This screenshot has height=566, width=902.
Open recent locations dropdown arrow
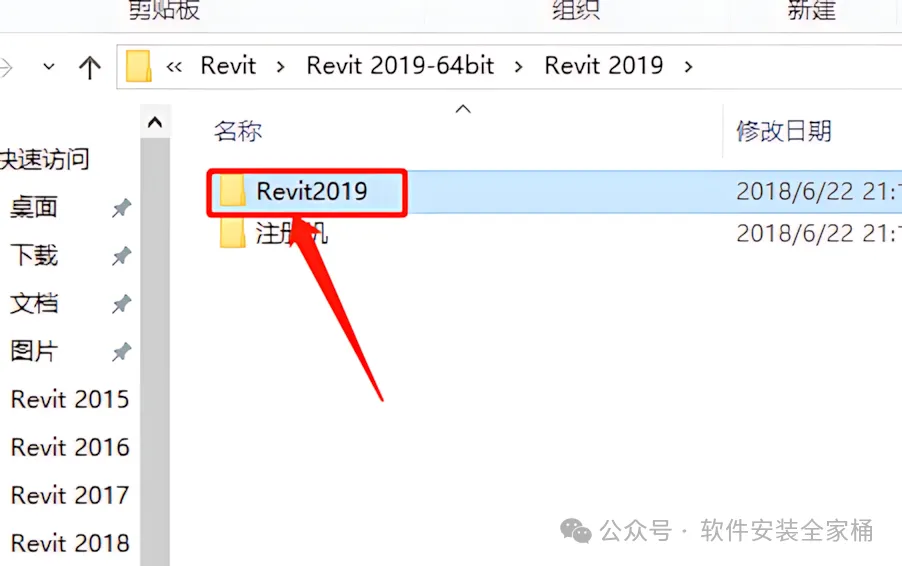[49, 67]
